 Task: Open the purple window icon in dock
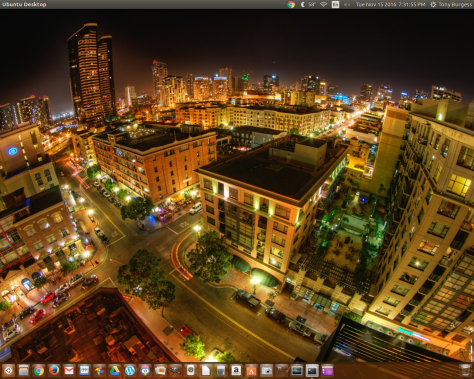(327, 370)
